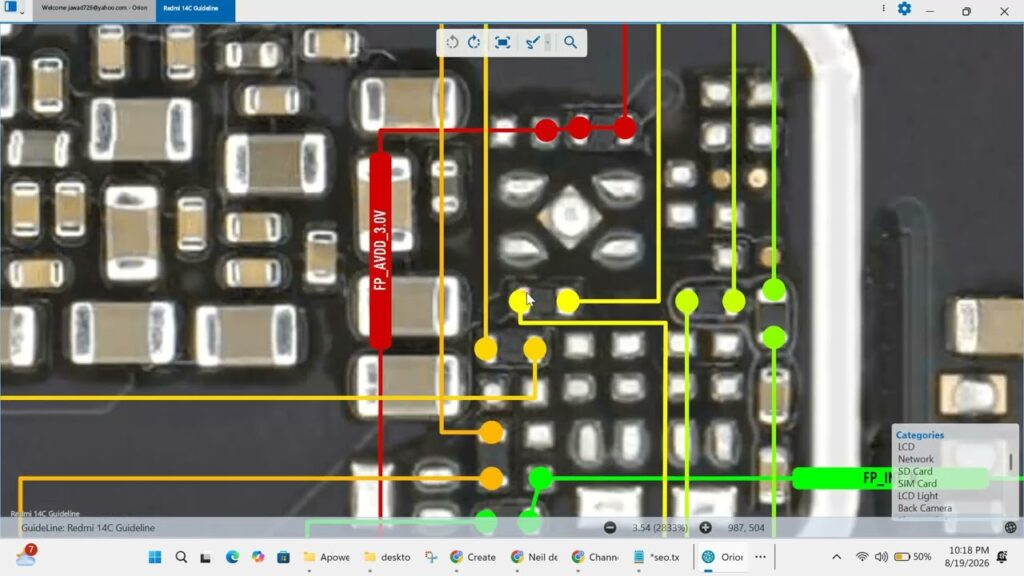The image size is (1024, 576).
Task: Open the volume speaker icon
Action: coord(881,557)
